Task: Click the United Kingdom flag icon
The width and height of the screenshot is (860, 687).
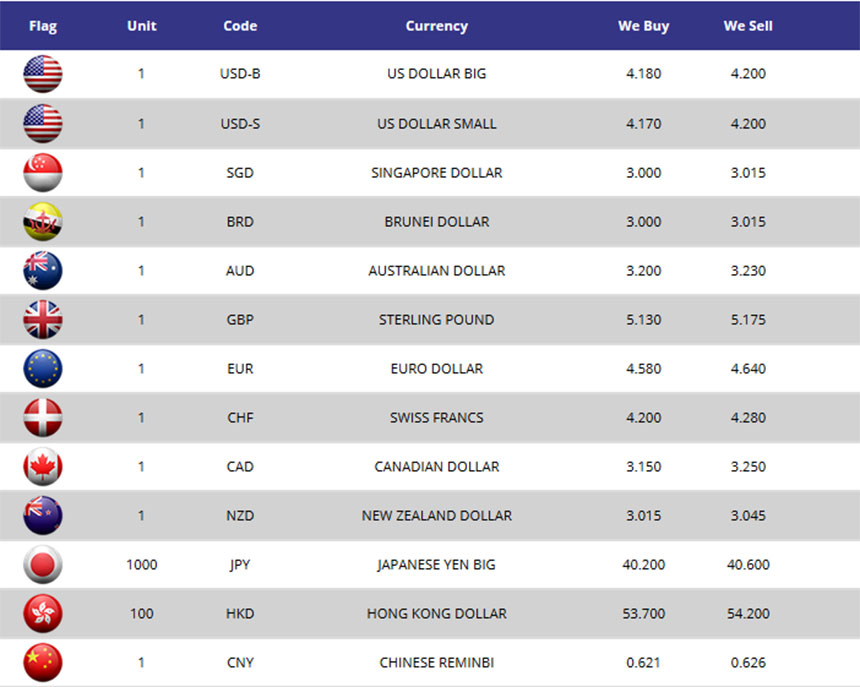Action: point(43,320)
